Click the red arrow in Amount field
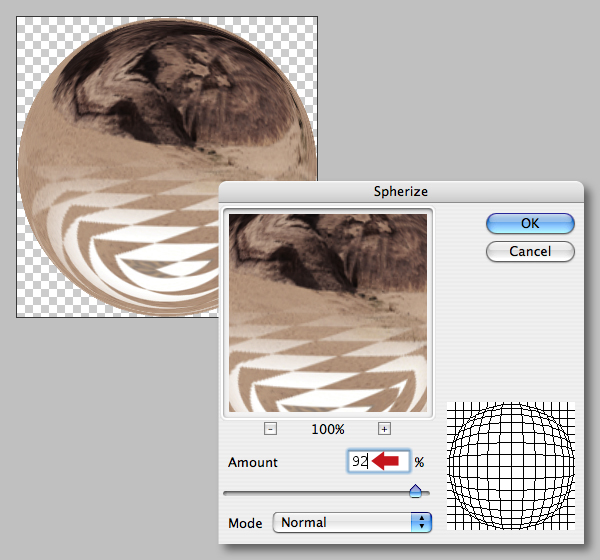Viewport: 600px width, 560px height. 385,460
